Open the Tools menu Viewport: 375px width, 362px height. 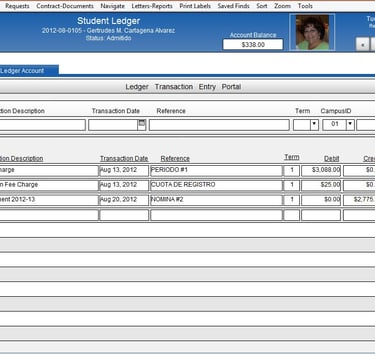pyautogui.click(x=305, y=6)
